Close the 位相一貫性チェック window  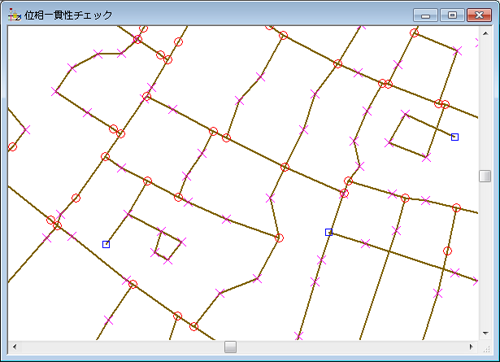tap(479, 15)
